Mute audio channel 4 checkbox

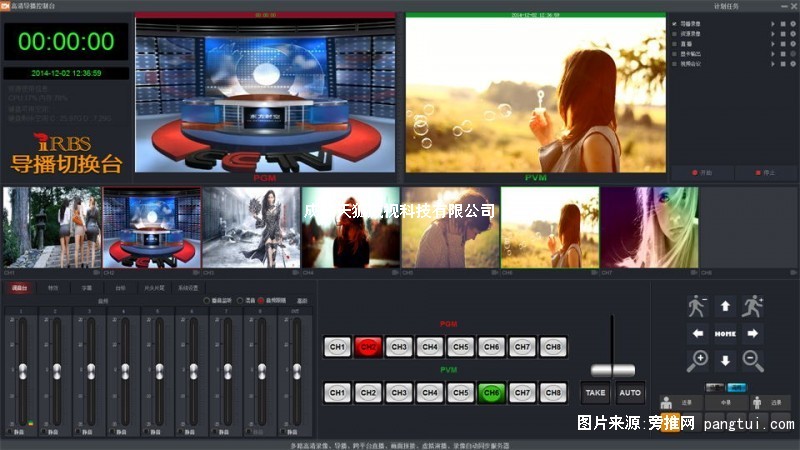point(112,432)
